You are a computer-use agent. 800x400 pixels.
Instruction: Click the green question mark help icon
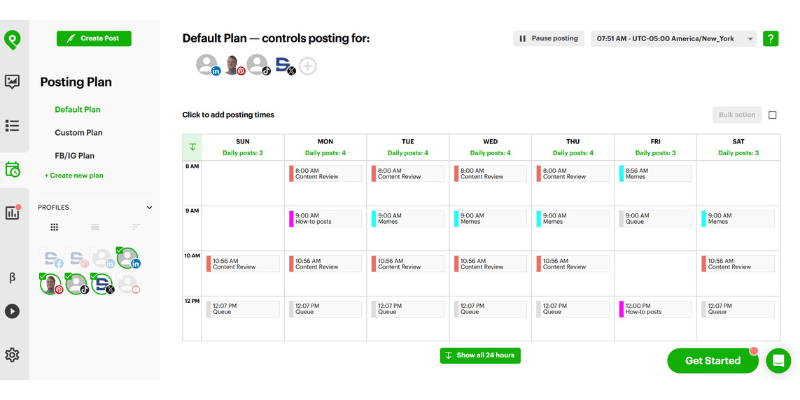(x=771, y=39)
